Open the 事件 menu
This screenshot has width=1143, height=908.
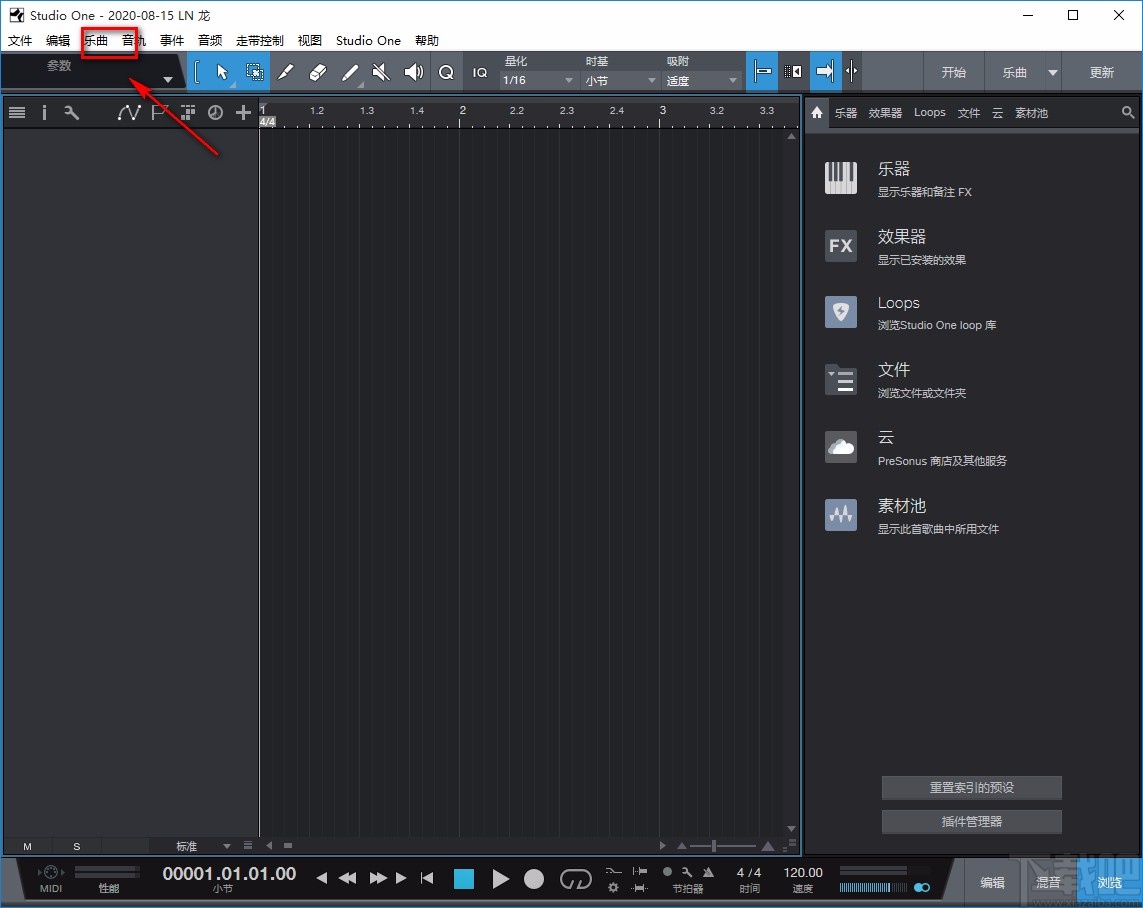[x=172, y=40]
